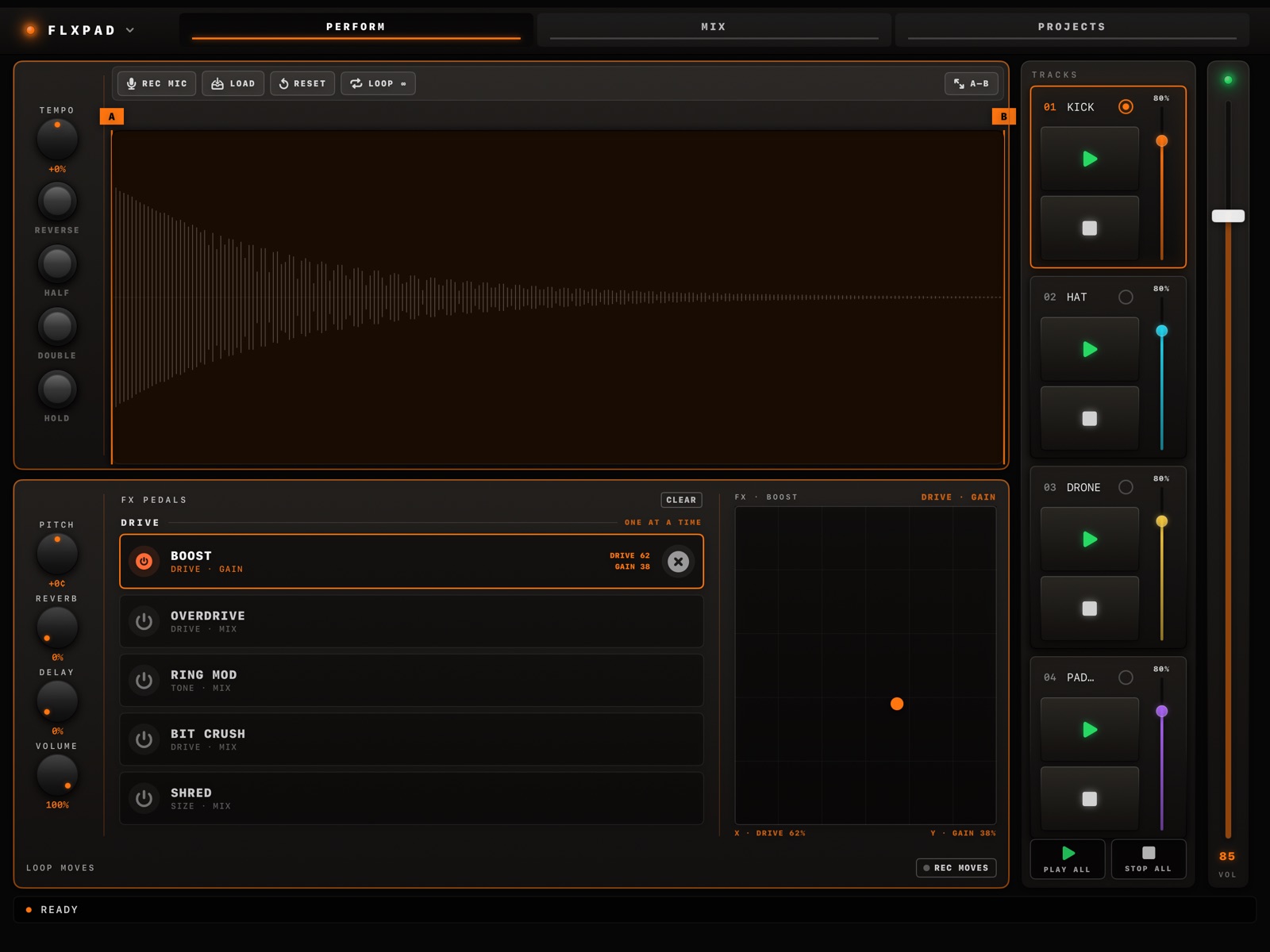Click loop marker A
This screenshot has width=1270, height=952.
coord(112,117)
